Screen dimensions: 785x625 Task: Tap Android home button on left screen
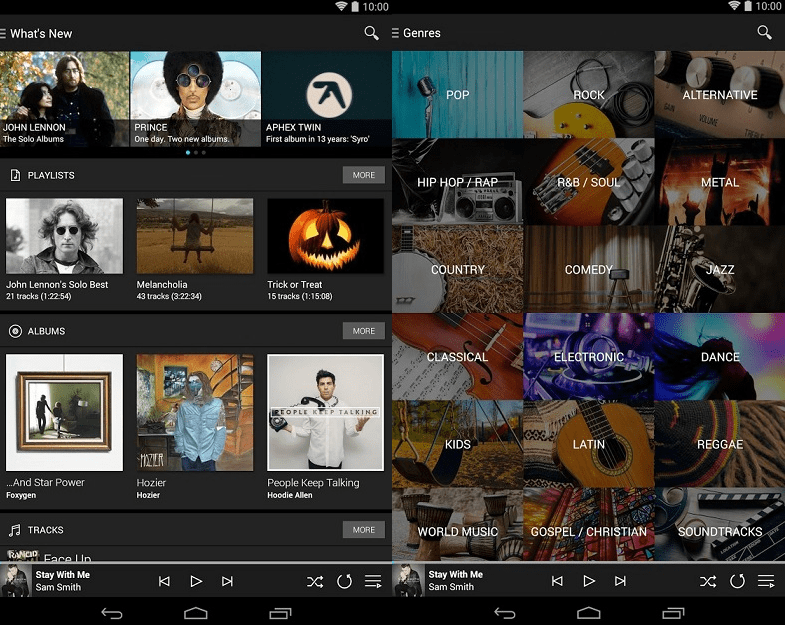coord(196,613)
